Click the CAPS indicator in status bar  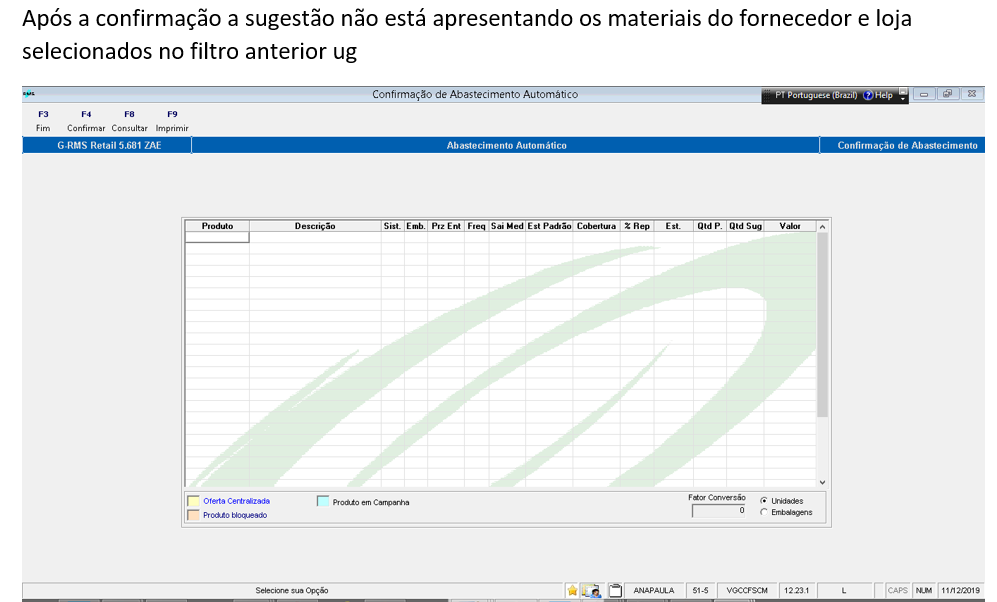898,591
